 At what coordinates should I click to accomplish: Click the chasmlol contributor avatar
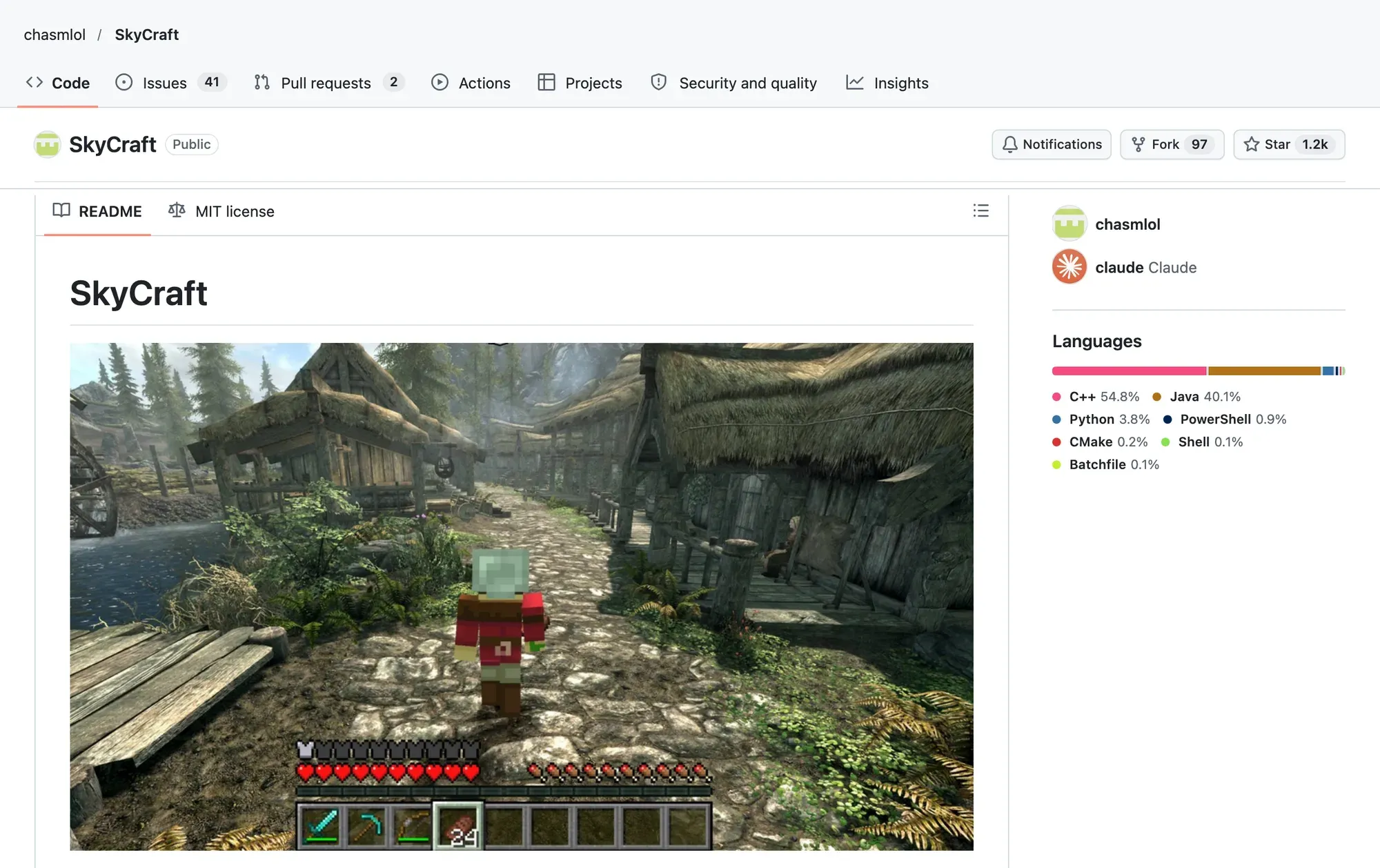(1069, 224)
